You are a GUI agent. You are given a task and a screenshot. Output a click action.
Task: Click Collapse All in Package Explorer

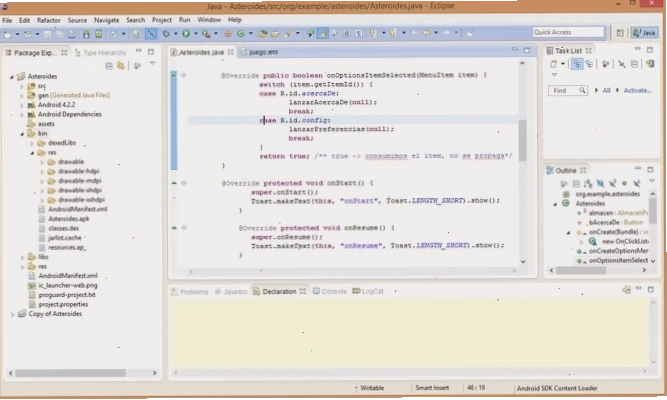[109, 66]
